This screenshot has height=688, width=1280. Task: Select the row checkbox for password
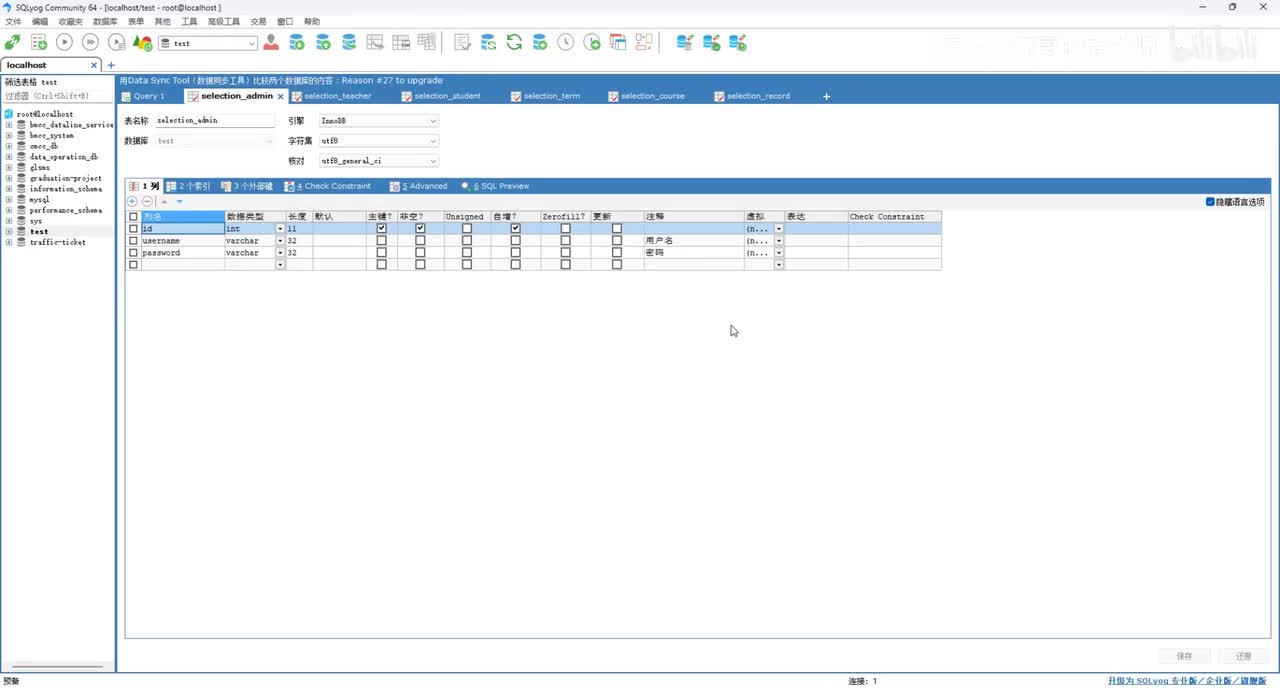(133, 253)
